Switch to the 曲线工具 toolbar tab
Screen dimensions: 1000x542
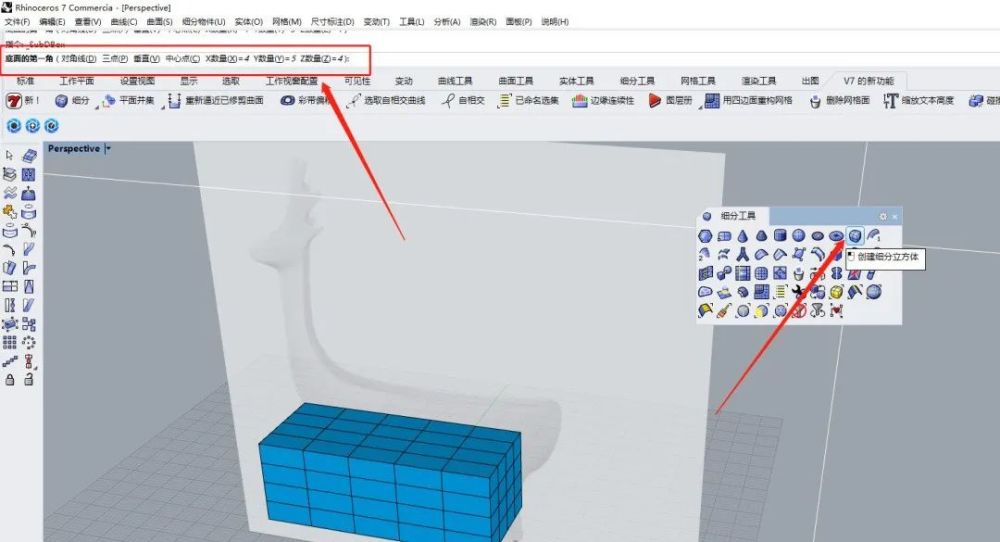(455, 81)
